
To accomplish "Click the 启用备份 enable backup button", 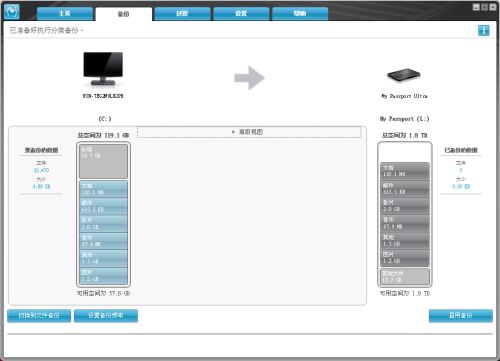I will (461, 315).
